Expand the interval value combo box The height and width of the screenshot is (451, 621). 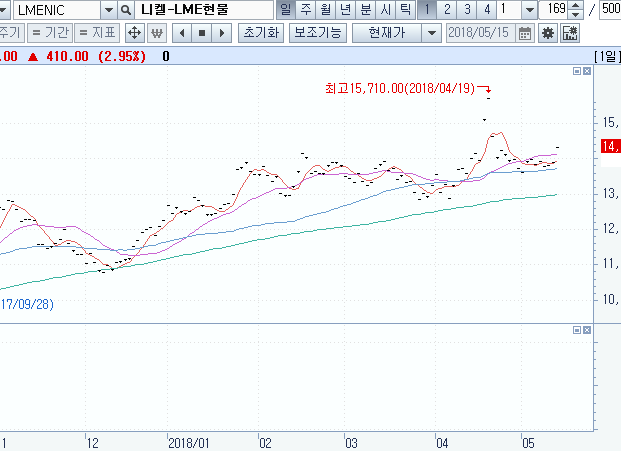click(531, 10)
